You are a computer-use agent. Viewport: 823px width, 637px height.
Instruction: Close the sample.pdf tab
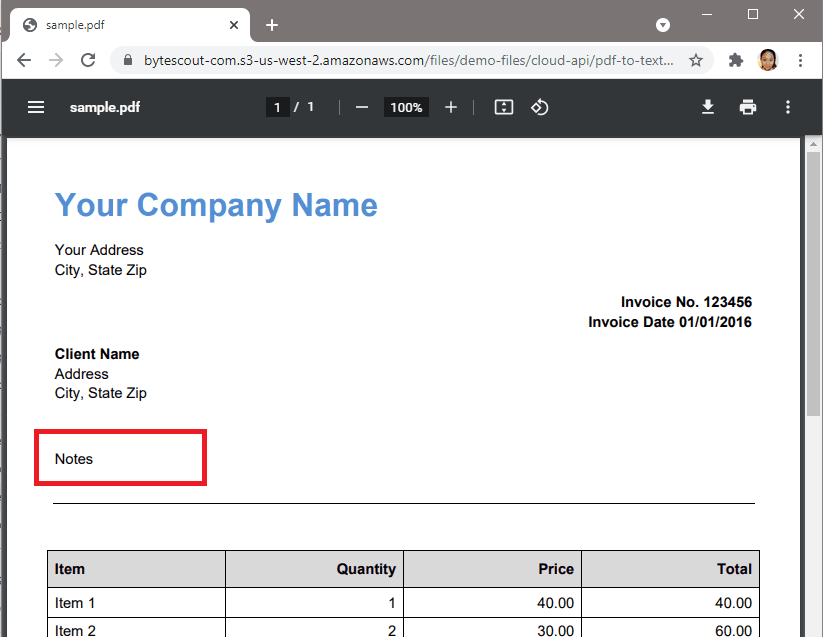click(x=233, y=25)
